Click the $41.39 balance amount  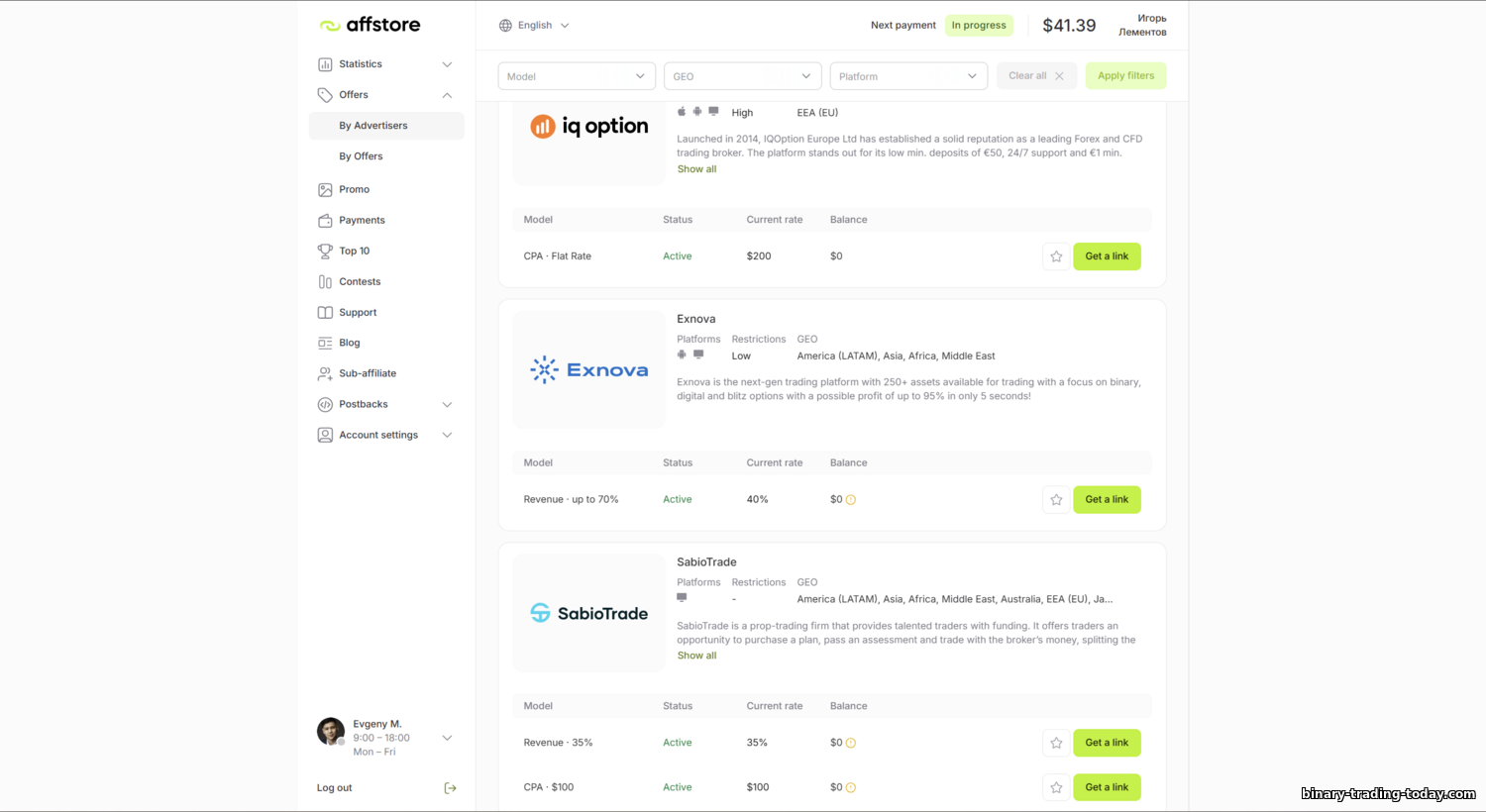[x=1069, y=26]
